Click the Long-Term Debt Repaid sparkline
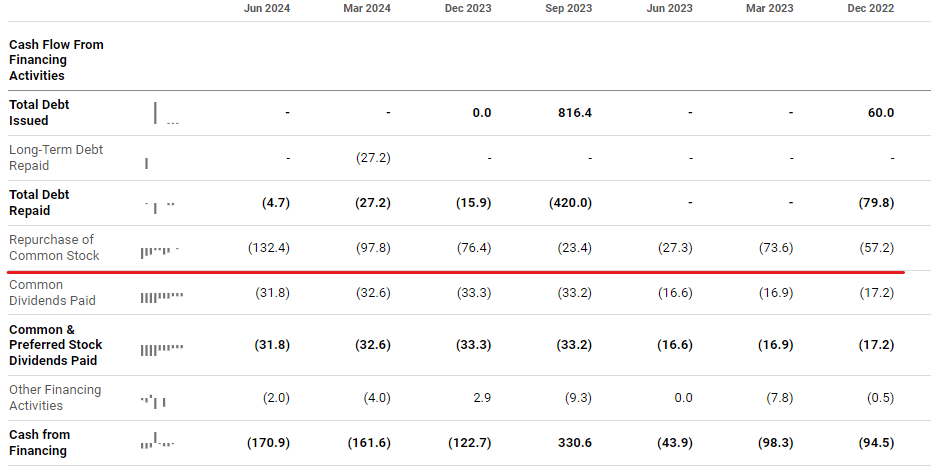This screenshot has width=931, height=466. tap(147, 162)
